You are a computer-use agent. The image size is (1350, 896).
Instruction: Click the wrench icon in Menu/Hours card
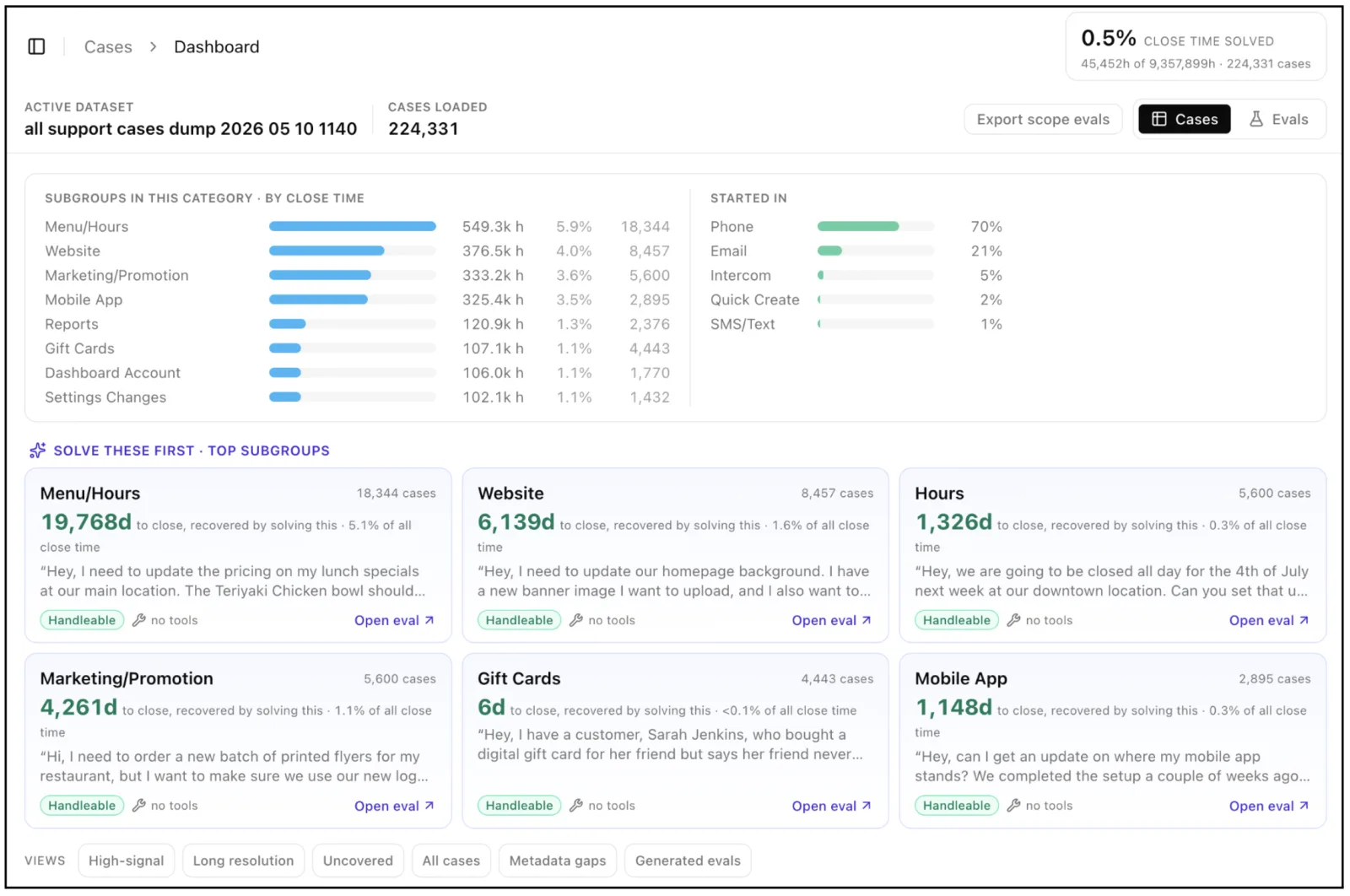[139, 620]
